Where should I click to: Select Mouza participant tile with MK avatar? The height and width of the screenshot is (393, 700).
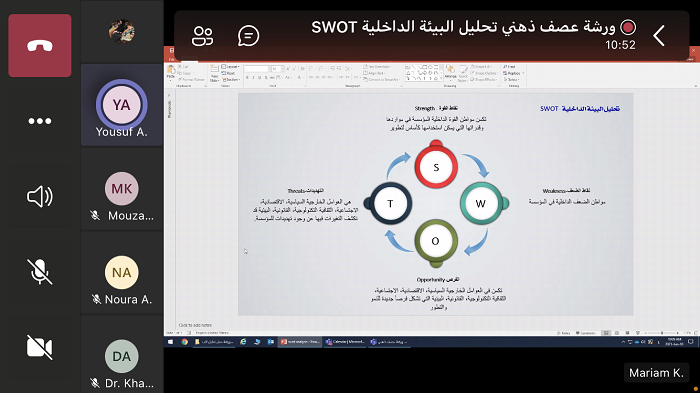[121, 189]
